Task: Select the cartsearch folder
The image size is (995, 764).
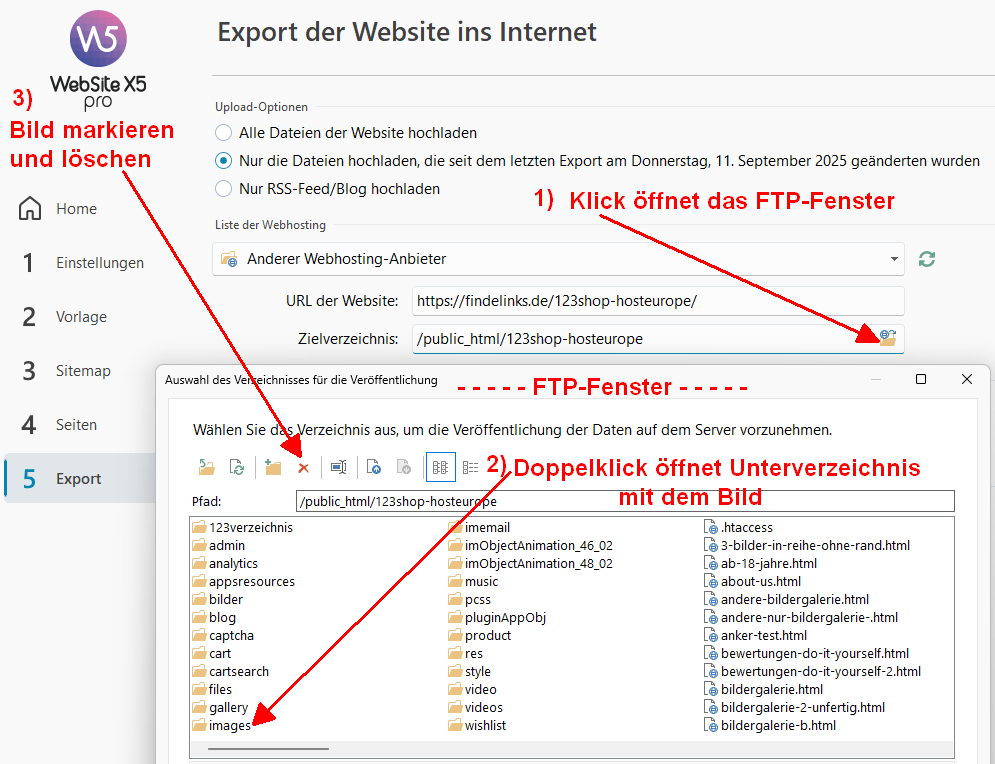Action: [x=231, y=671]
